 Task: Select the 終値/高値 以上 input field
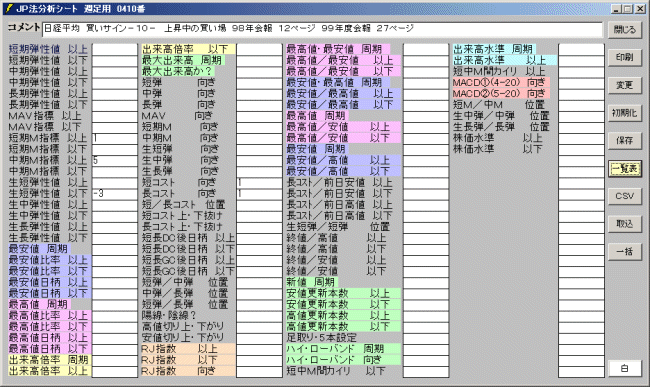click(x=426, y=238)
